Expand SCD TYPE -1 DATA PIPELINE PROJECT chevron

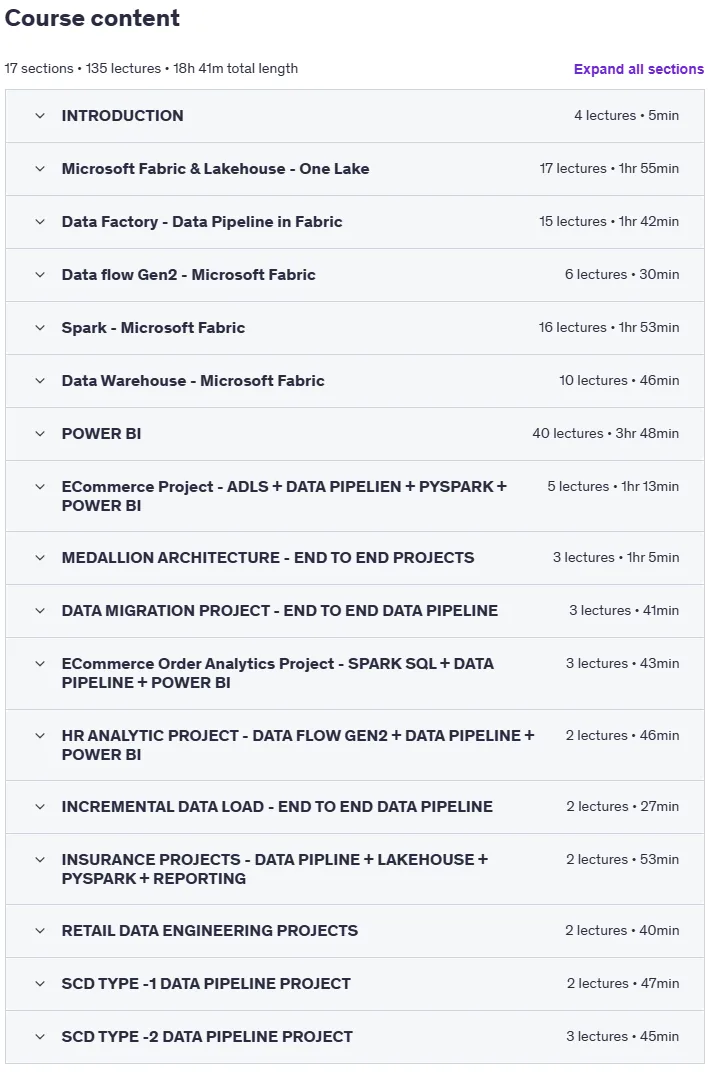pos(40,984)
